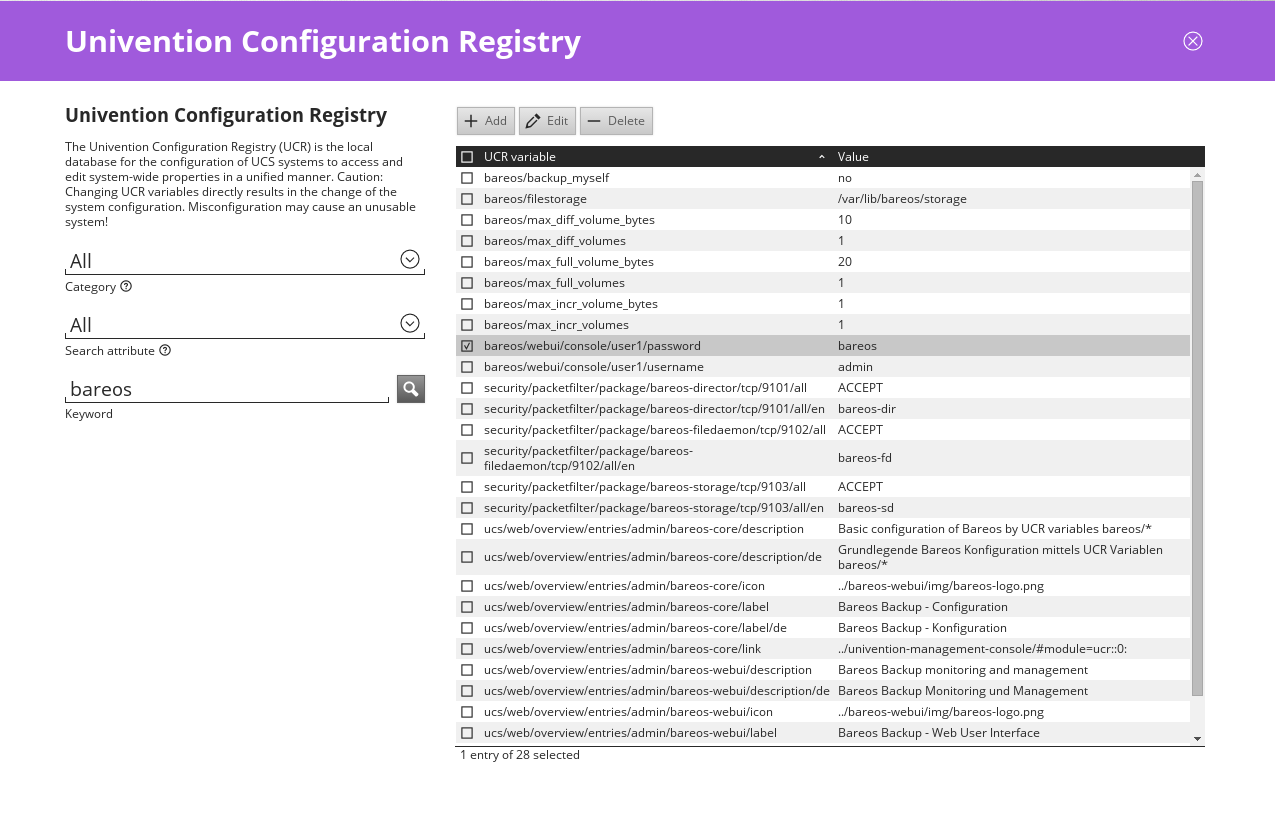Click the bareos/filestorage variable name
The height and width of the screenshot is (817, 1275).
(x=535, y=199)
